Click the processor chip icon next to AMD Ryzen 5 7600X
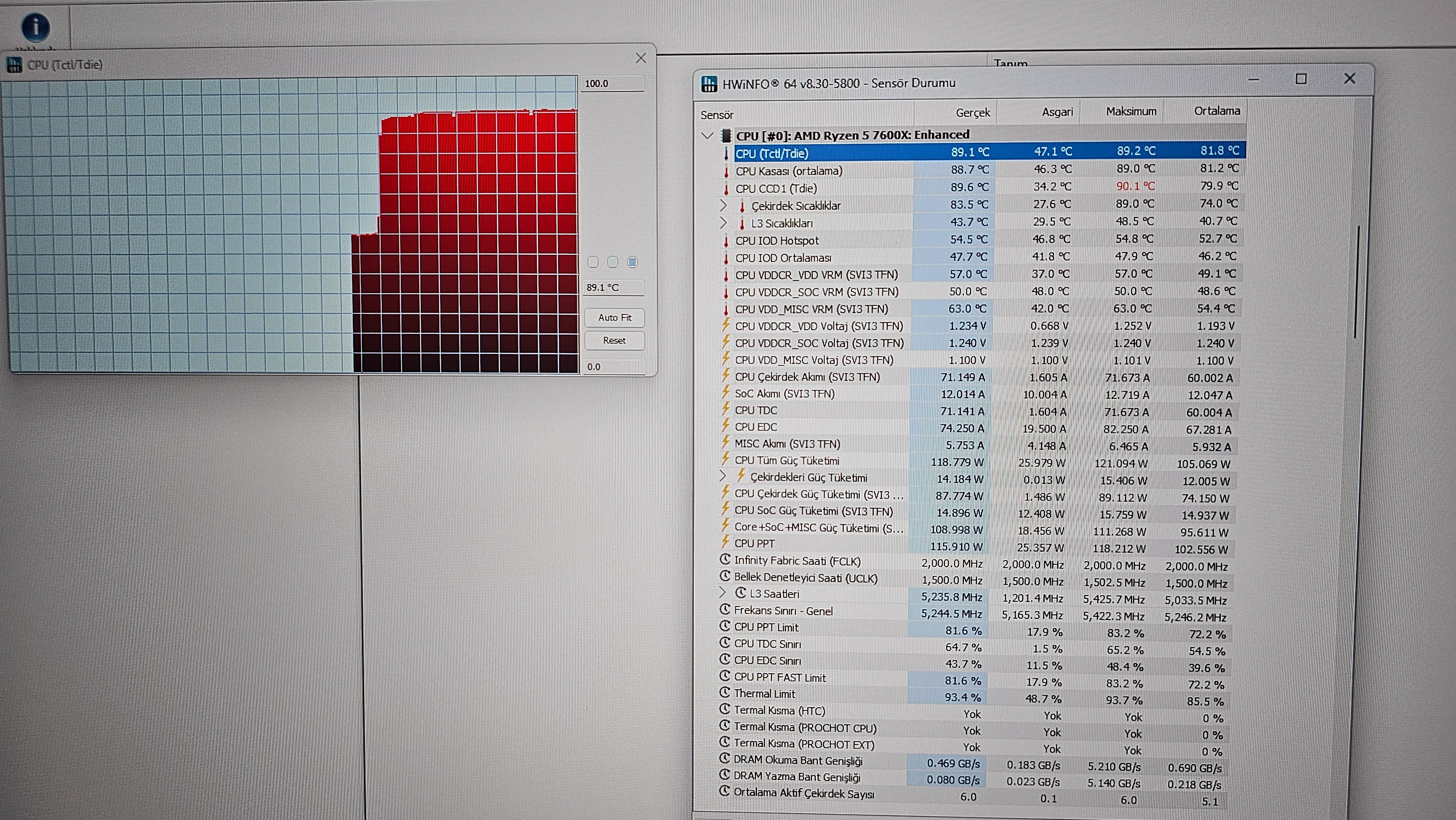1456x820 pixels. [x=726, y=135]
